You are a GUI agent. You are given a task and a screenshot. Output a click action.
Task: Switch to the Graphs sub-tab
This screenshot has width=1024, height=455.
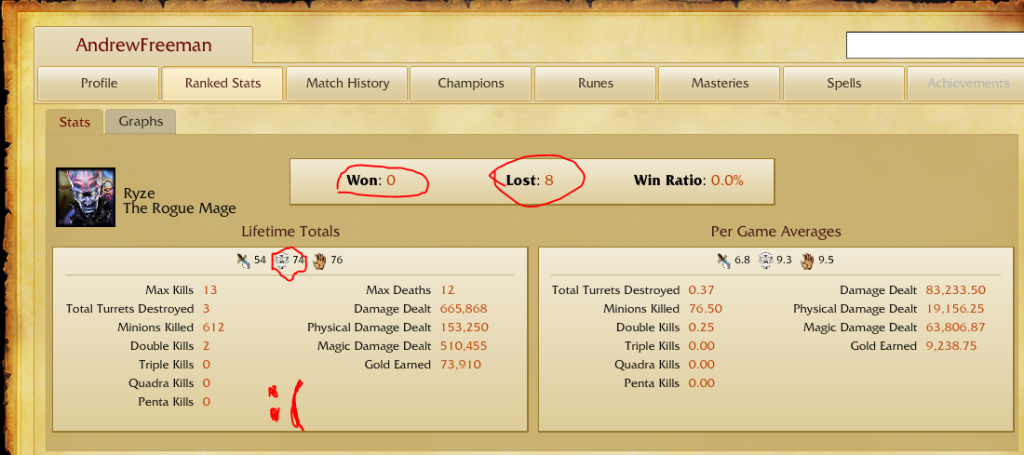point(140,121)
